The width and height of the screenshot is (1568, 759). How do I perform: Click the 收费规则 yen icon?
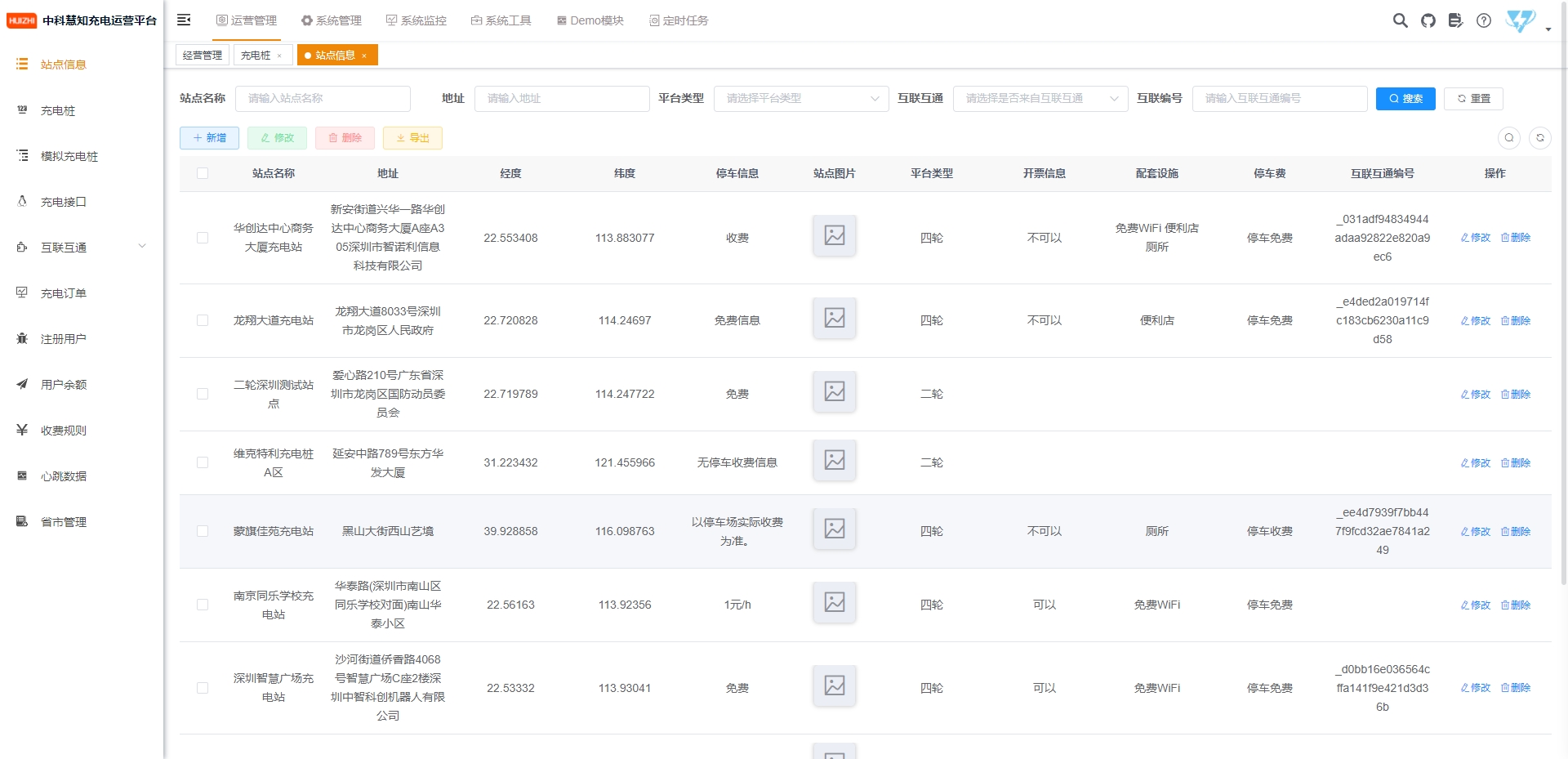pos(22,430)
